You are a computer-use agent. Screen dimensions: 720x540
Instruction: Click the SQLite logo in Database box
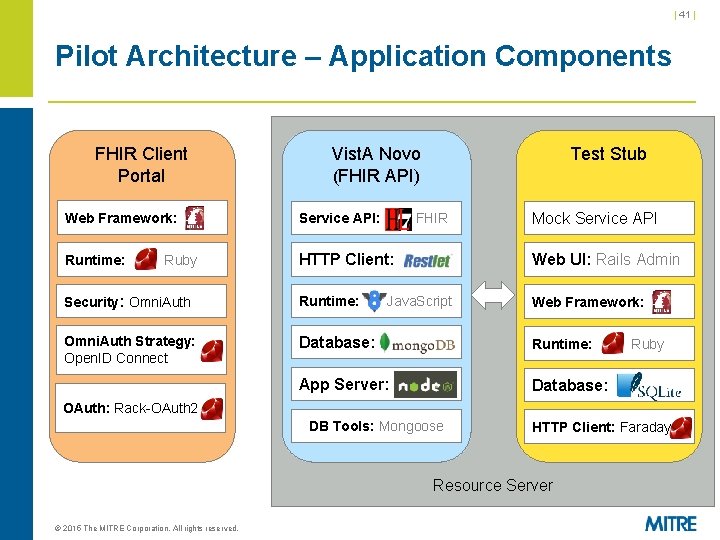click(x=649, y=386)
